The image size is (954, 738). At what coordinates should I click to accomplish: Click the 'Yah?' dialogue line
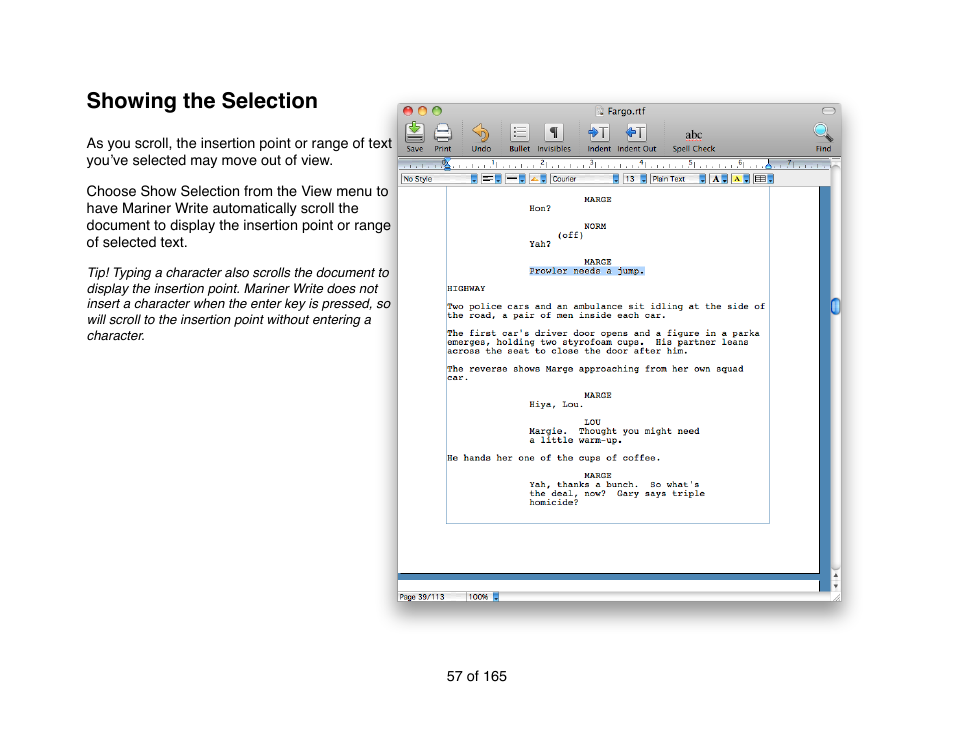click(540, 245)
